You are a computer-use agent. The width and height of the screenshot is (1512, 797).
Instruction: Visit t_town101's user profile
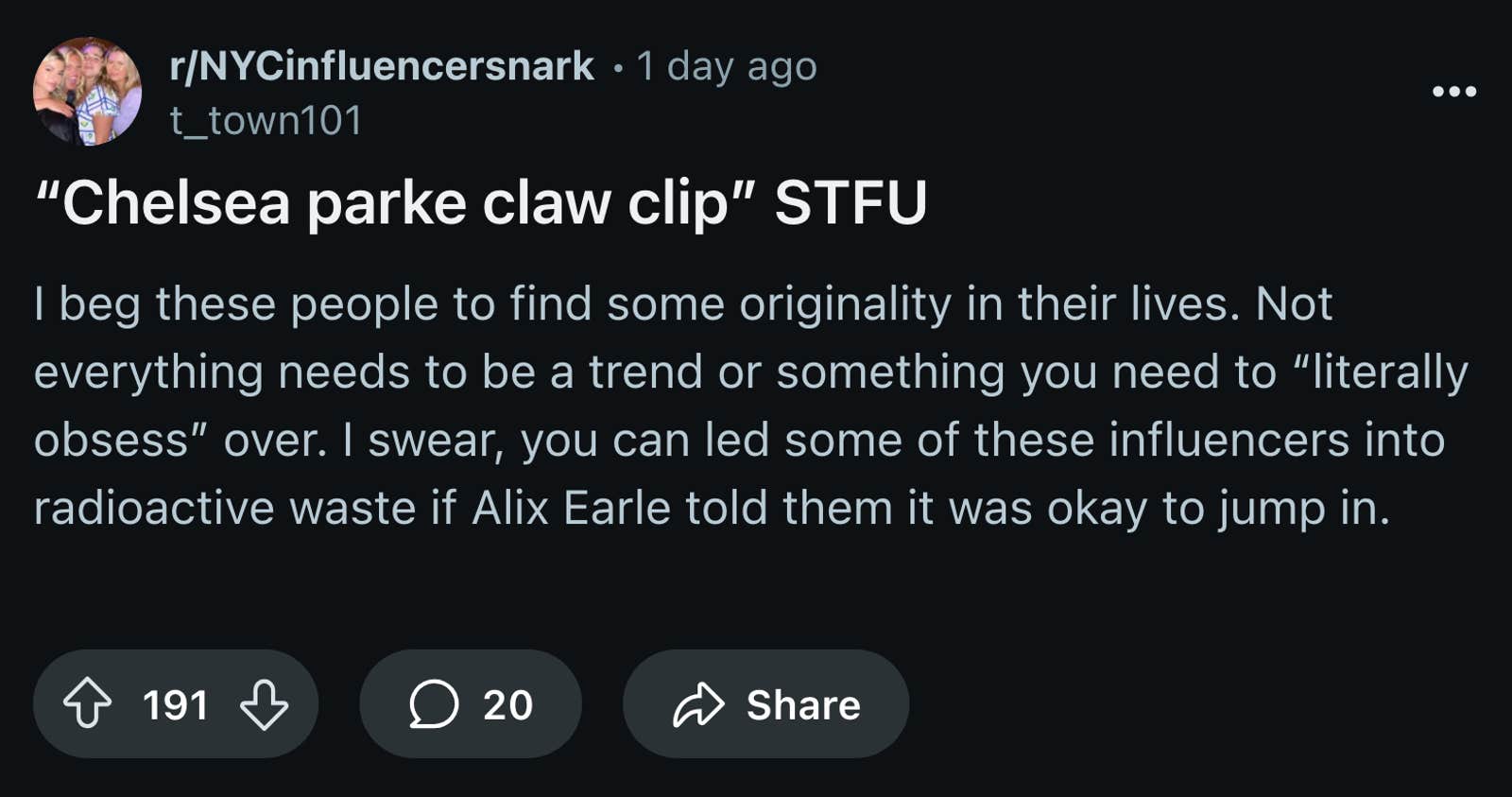click(x=266, y=121)
